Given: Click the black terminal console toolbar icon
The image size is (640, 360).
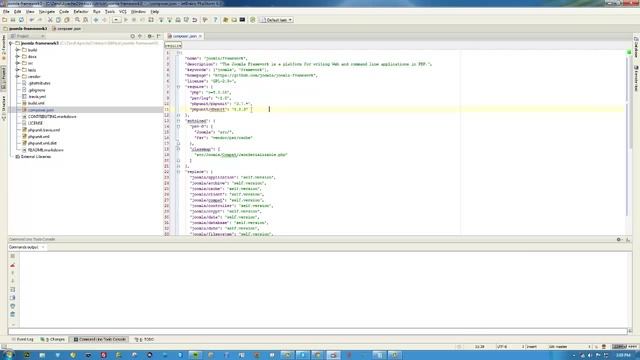Looking at the screenshot, I should pos(242,20).
